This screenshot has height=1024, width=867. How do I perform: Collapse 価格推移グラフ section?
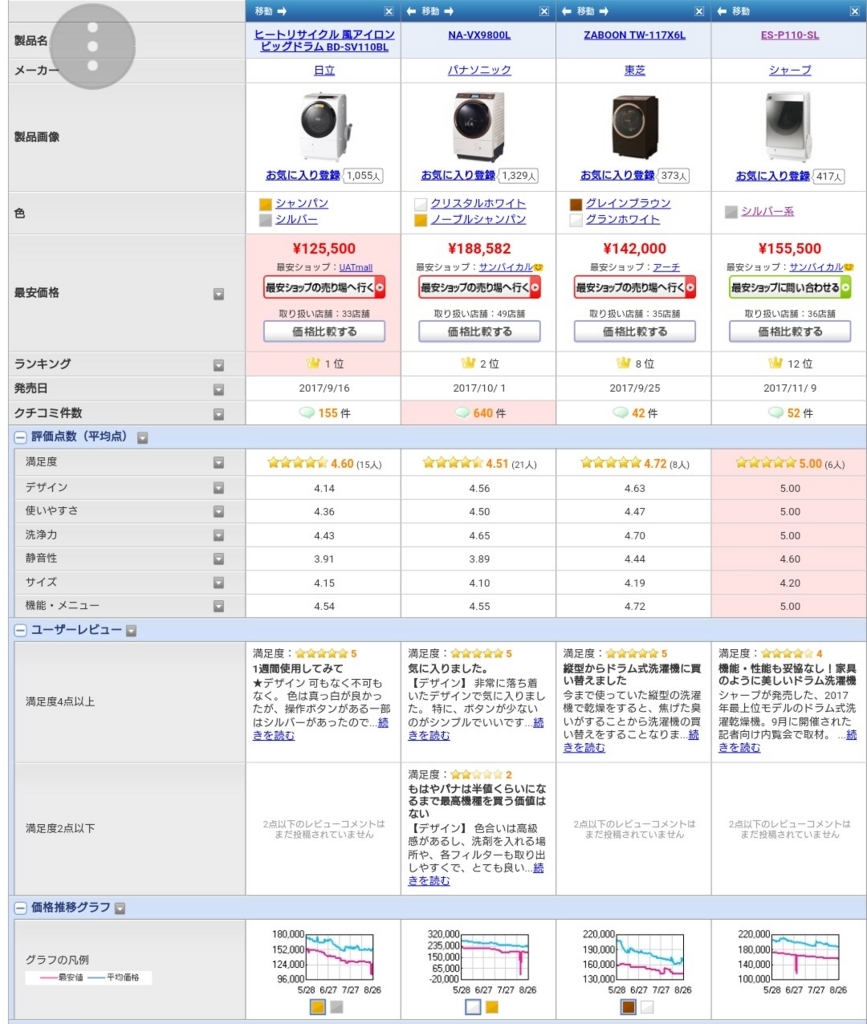[20, 908]
